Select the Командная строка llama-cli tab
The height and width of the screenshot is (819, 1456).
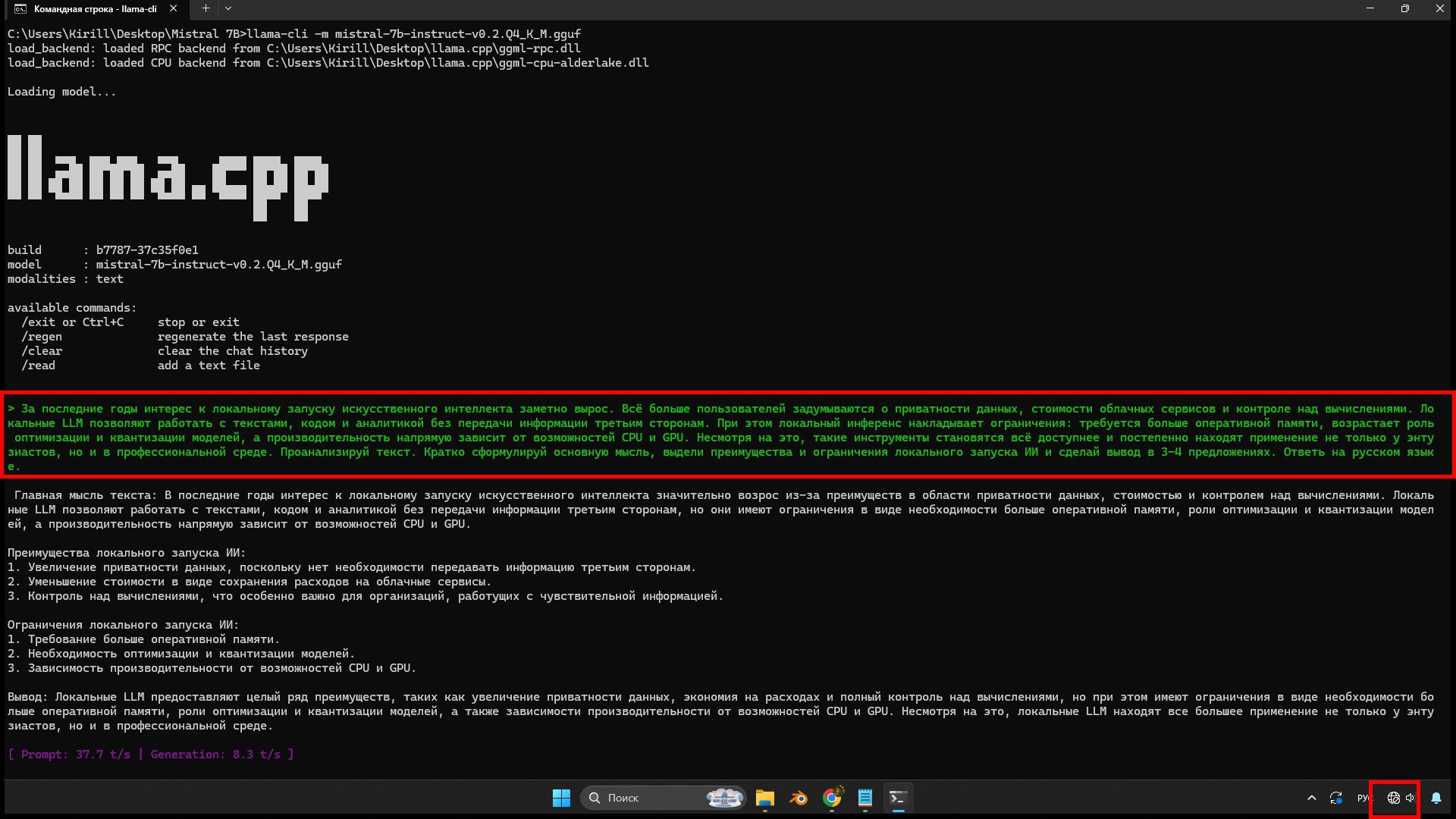pos(95,9)
